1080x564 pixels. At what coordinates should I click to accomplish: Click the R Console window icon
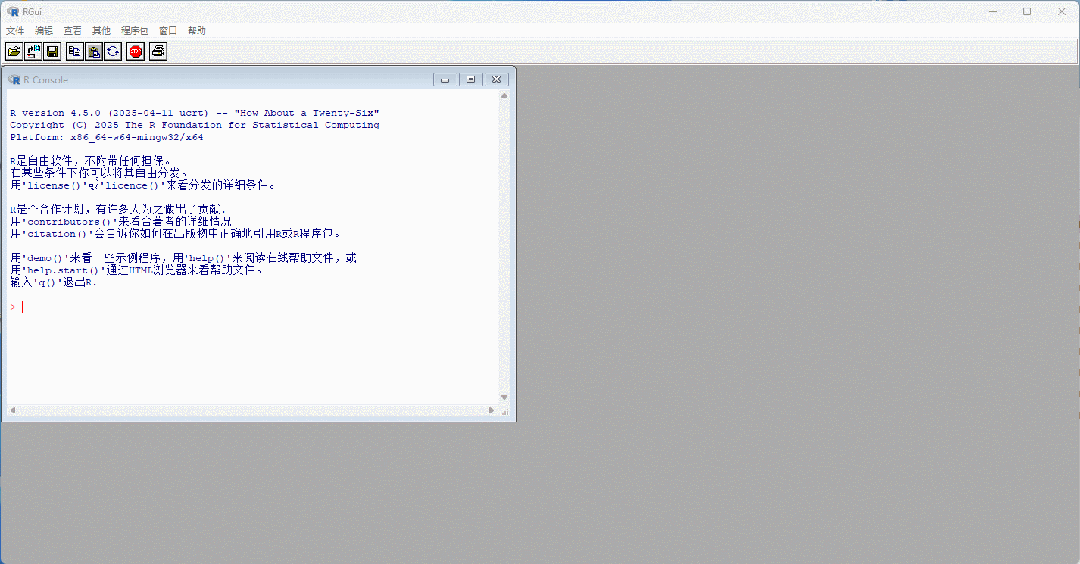(x=14, y=80)
